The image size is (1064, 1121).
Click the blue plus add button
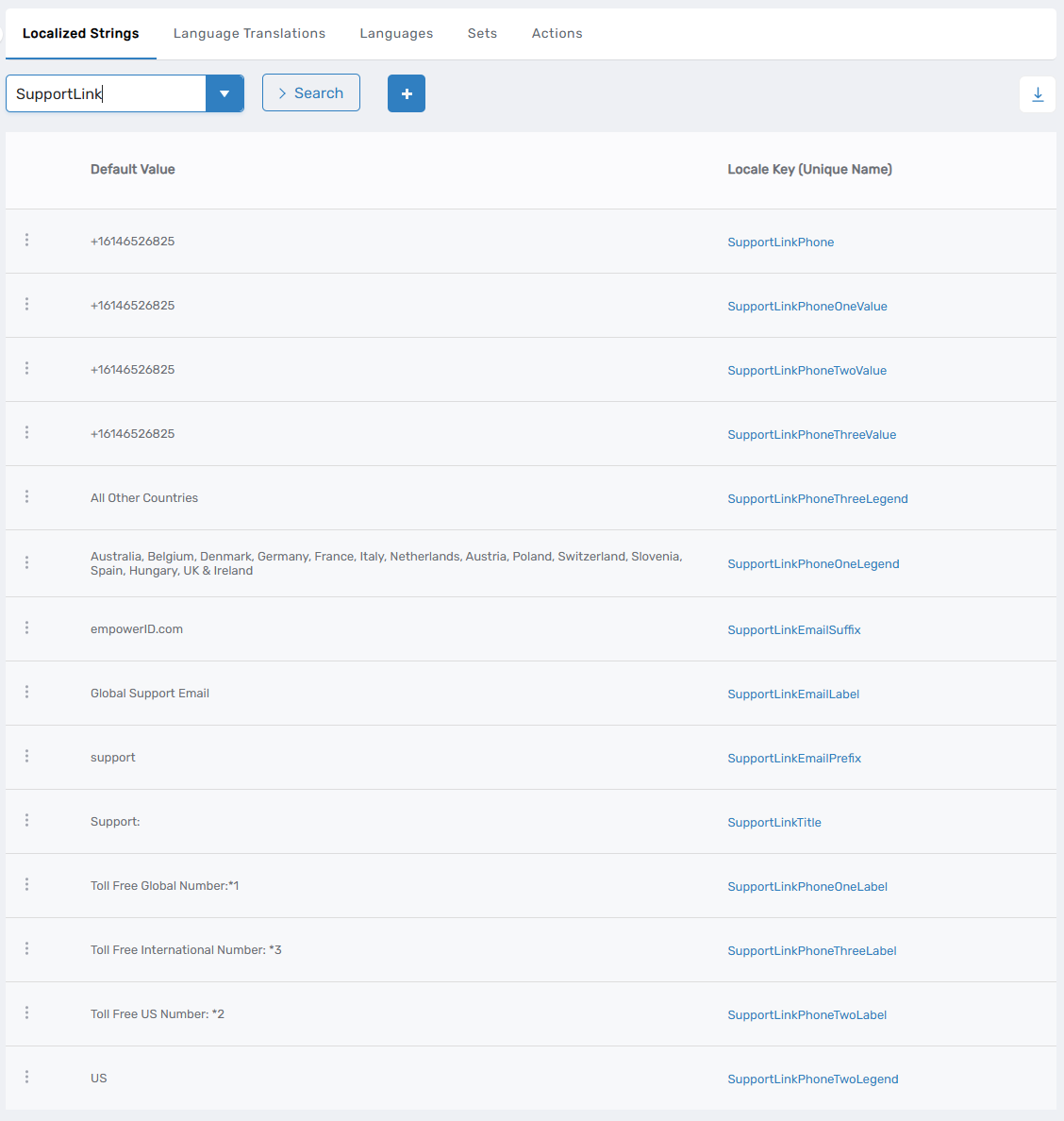point(407,93)
